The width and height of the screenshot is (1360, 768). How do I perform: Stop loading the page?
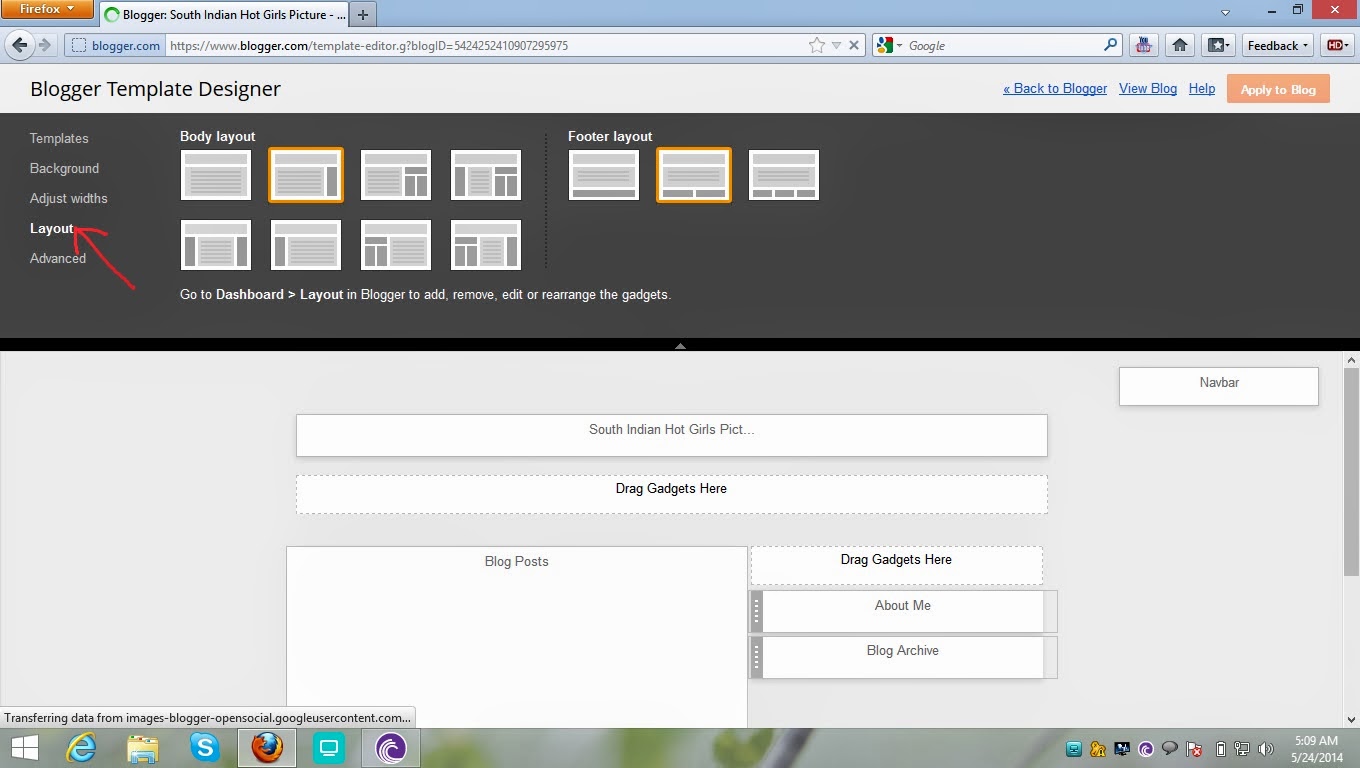tap(855, 45)
